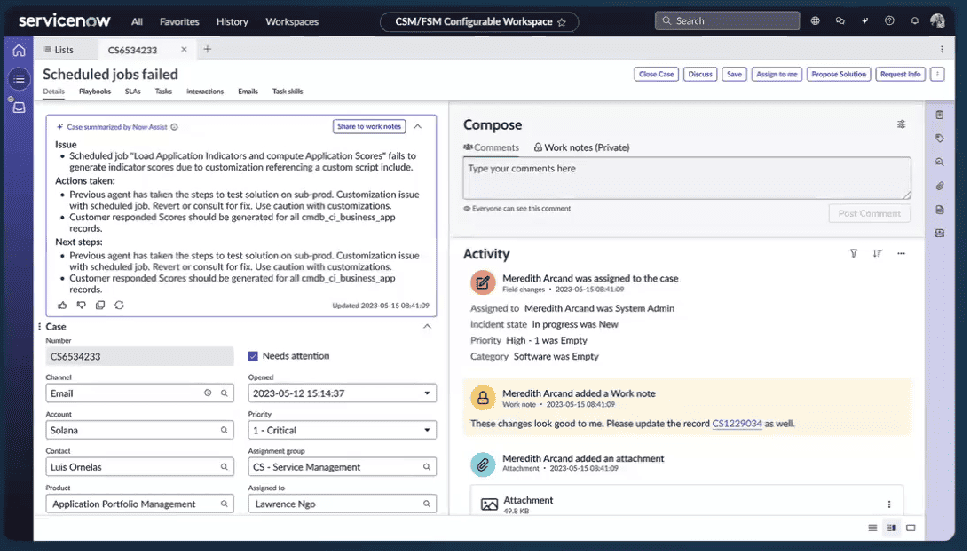Look up the Assignment group search icon
967x551 pixels.
426,467
